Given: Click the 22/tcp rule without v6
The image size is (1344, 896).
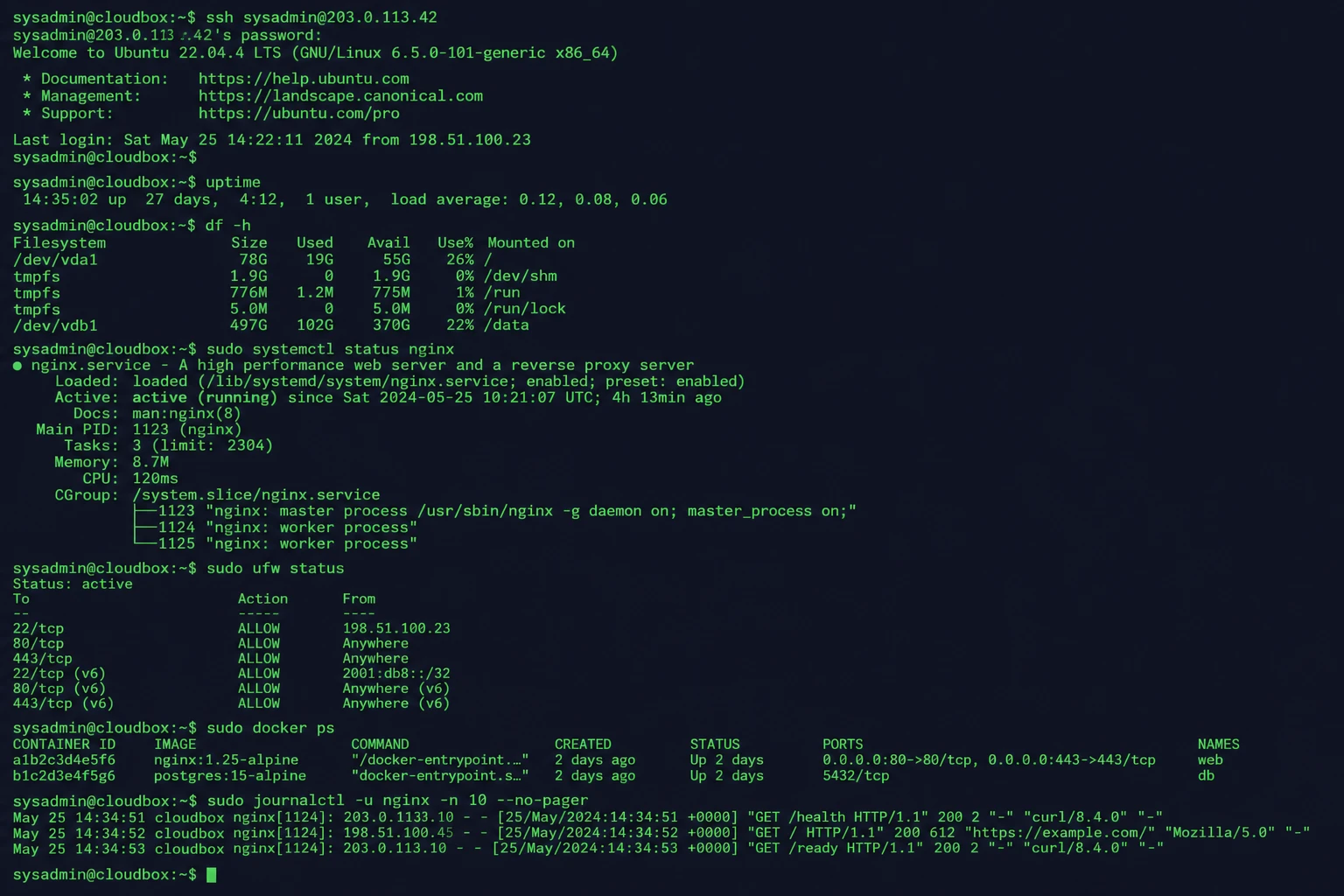Looking at the screenshot, I should click(232, 629).
